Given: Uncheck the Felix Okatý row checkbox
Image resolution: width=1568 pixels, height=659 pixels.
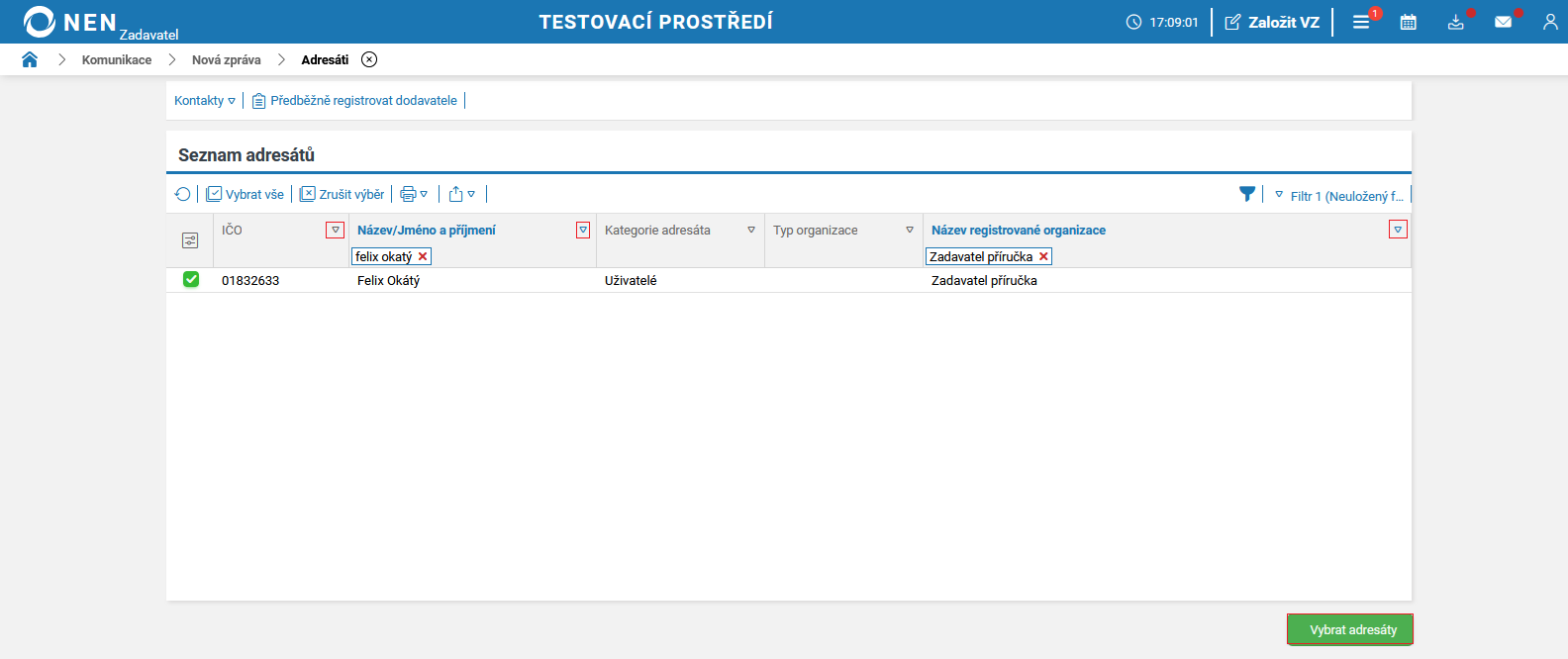Looking at the screenshot, I should point(191,280).
